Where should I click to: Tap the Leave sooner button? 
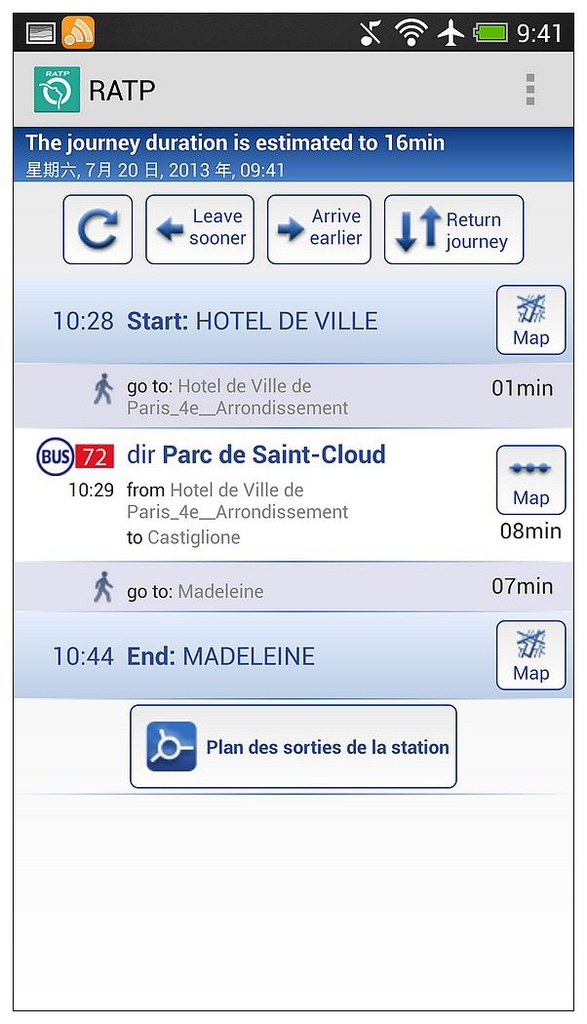coord(200,229)
